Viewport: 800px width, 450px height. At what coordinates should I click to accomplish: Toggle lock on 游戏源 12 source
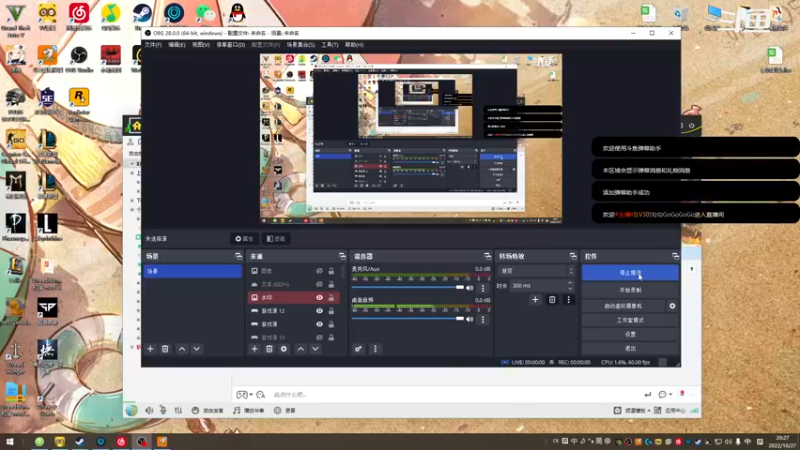pyautogui.click(x=331, y=311)
